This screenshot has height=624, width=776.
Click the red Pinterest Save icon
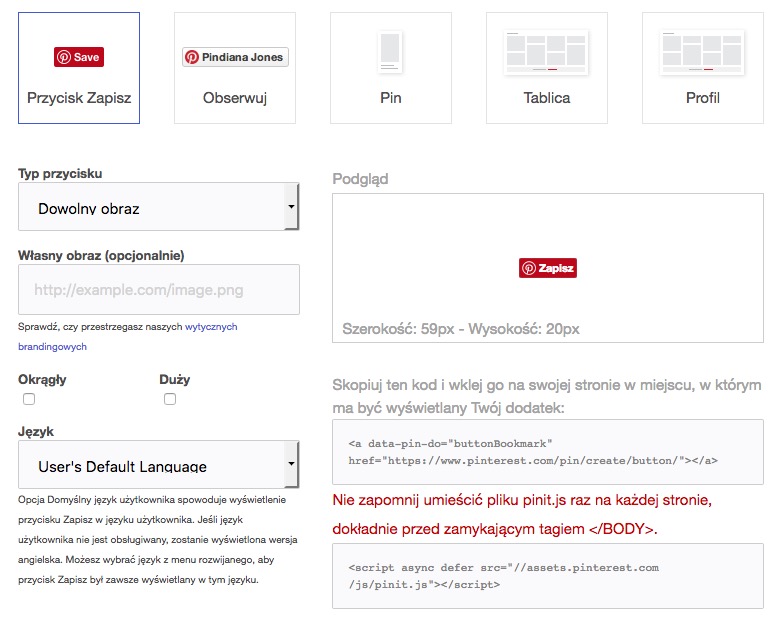pos(79,57)
